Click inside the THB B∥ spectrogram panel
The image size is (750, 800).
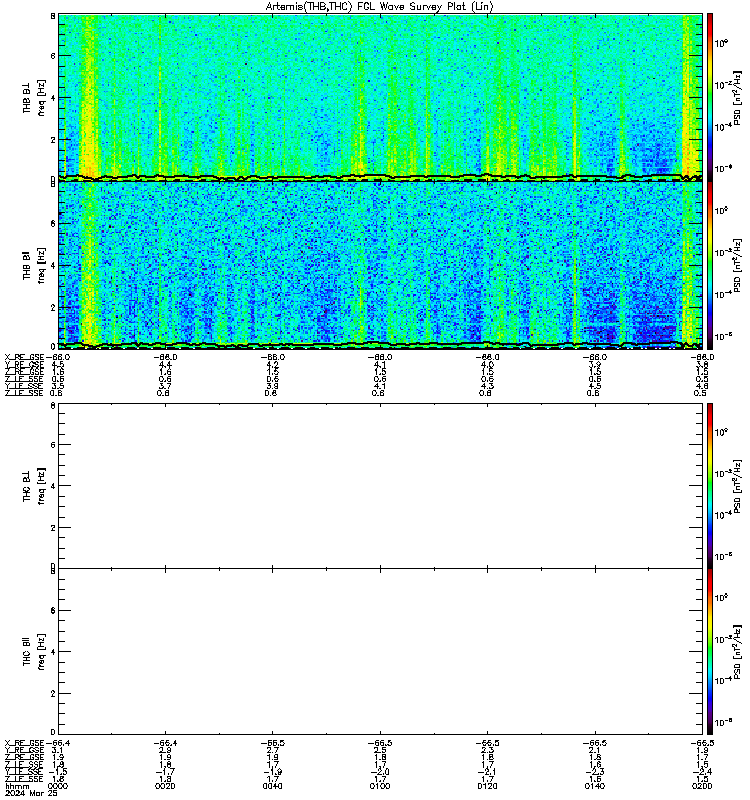click(380, 265)
